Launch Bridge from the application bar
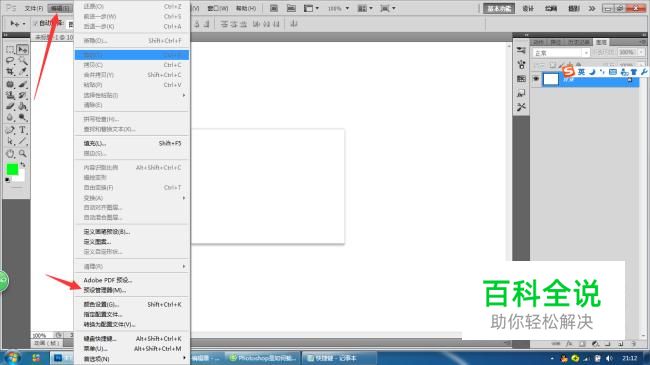 [x=274, y=8]
